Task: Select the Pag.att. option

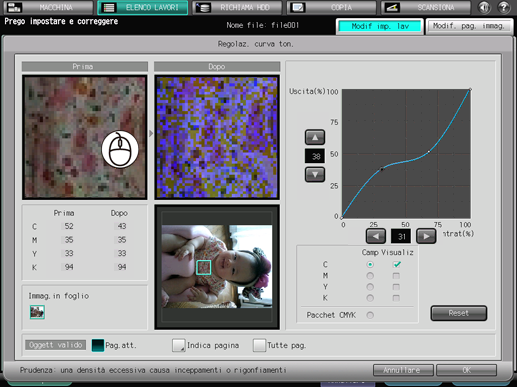Action: [98, 345]
